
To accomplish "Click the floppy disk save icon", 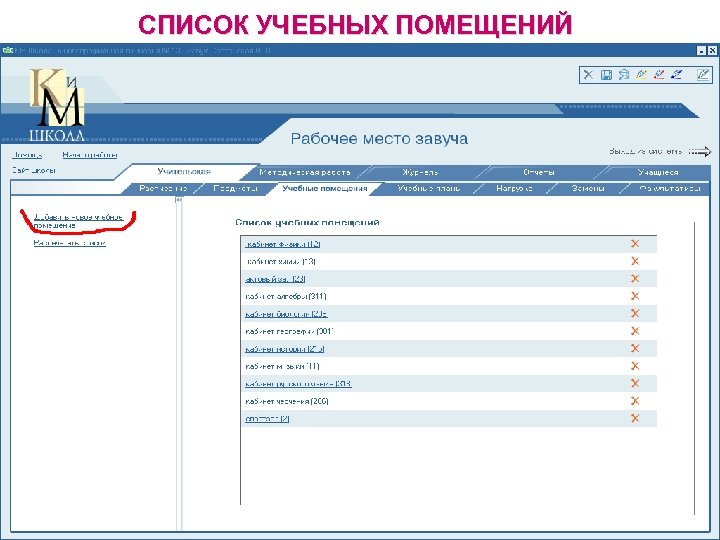I will pyautogui.click(x=606, y=75).
